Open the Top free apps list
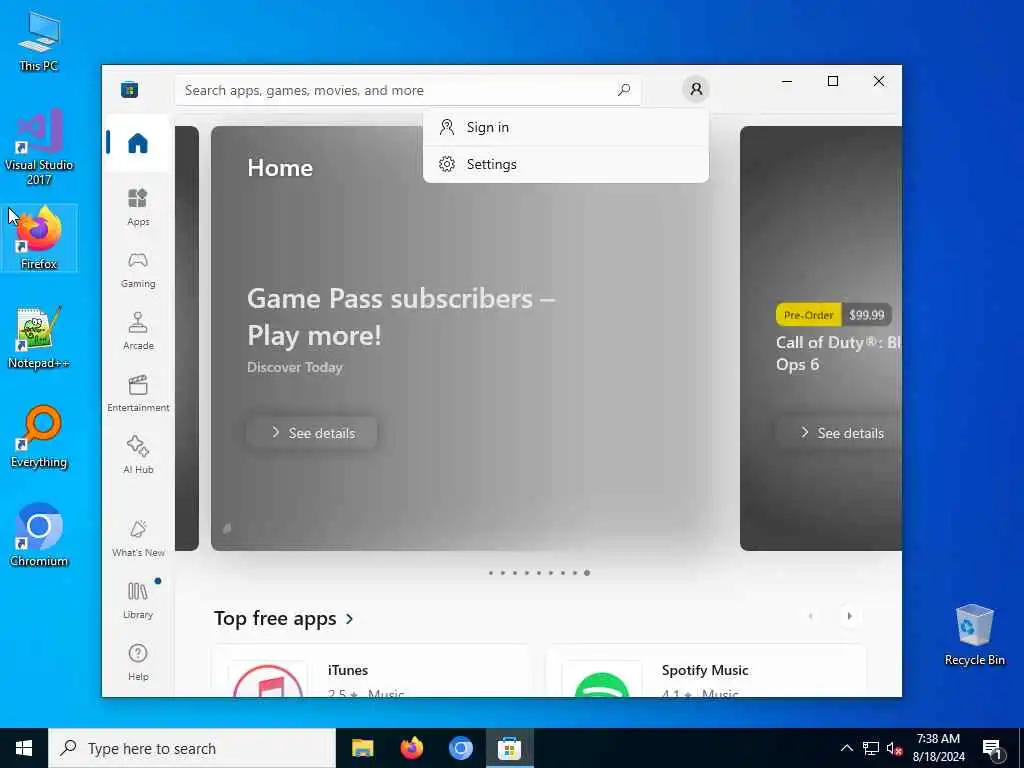This screenshot has height=768, width=1024. 275,618
